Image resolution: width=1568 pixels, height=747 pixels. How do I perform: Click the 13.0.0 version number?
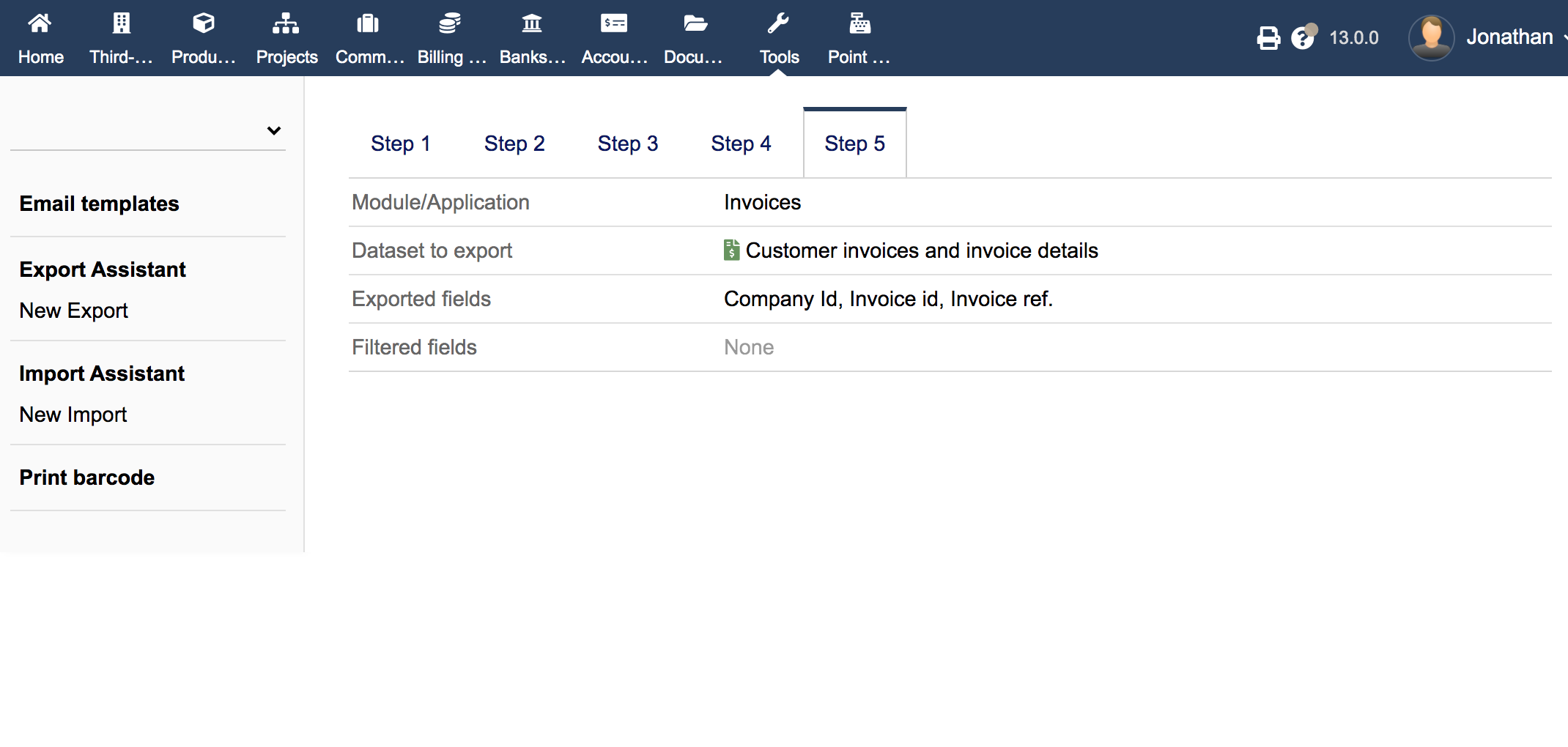[1353, 38]
